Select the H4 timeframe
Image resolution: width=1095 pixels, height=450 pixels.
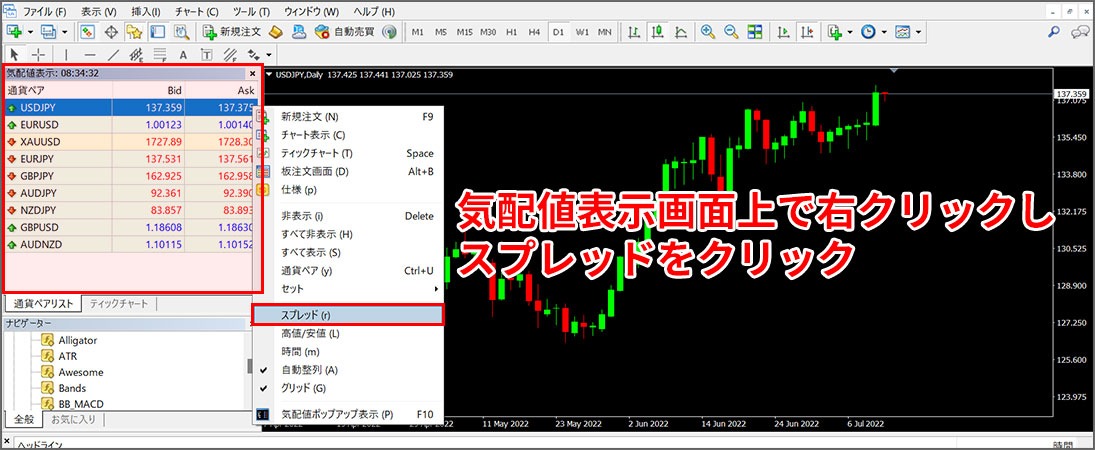[x=534, y=32]
